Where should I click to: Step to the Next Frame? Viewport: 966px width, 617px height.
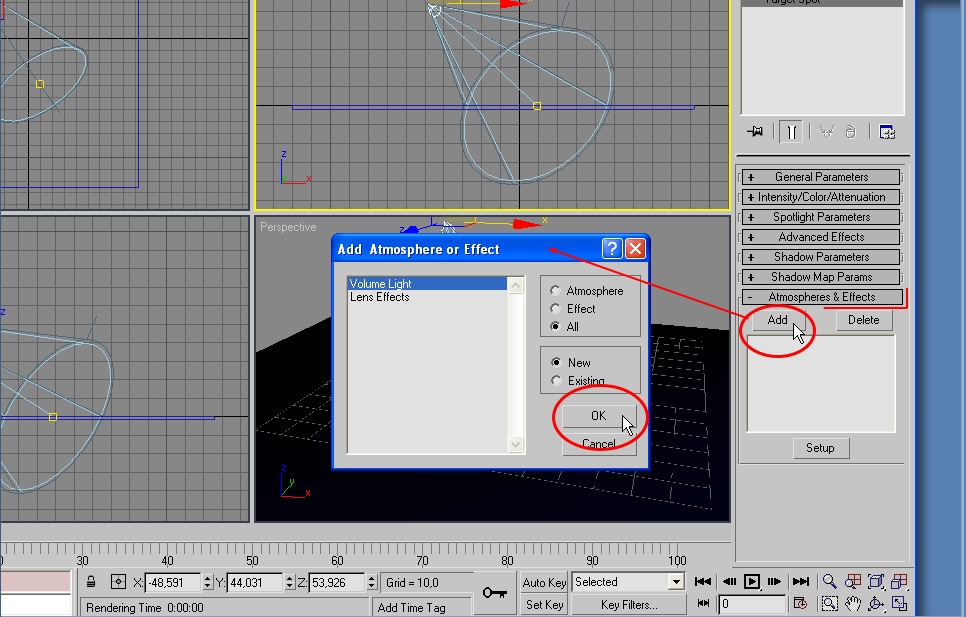[774, 581]
